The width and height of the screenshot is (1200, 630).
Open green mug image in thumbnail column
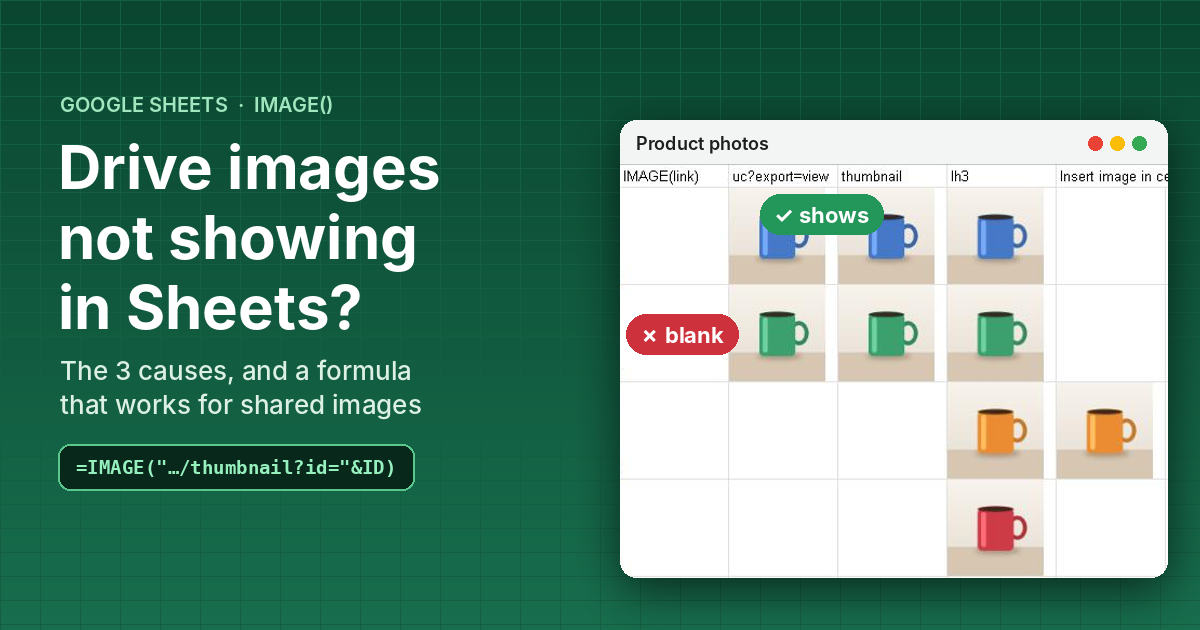886,333
